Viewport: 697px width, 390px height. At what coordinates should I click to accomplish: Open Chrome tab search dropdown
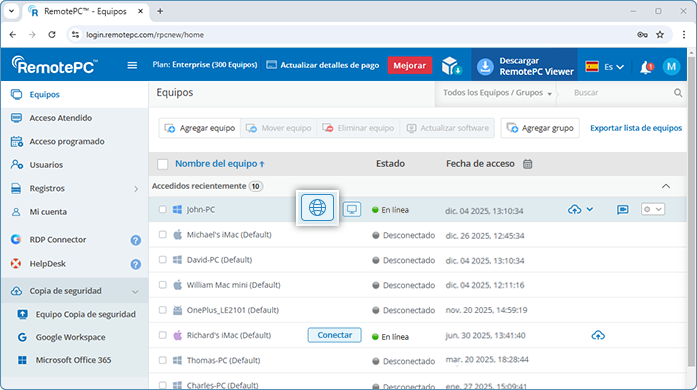(11, 12)
